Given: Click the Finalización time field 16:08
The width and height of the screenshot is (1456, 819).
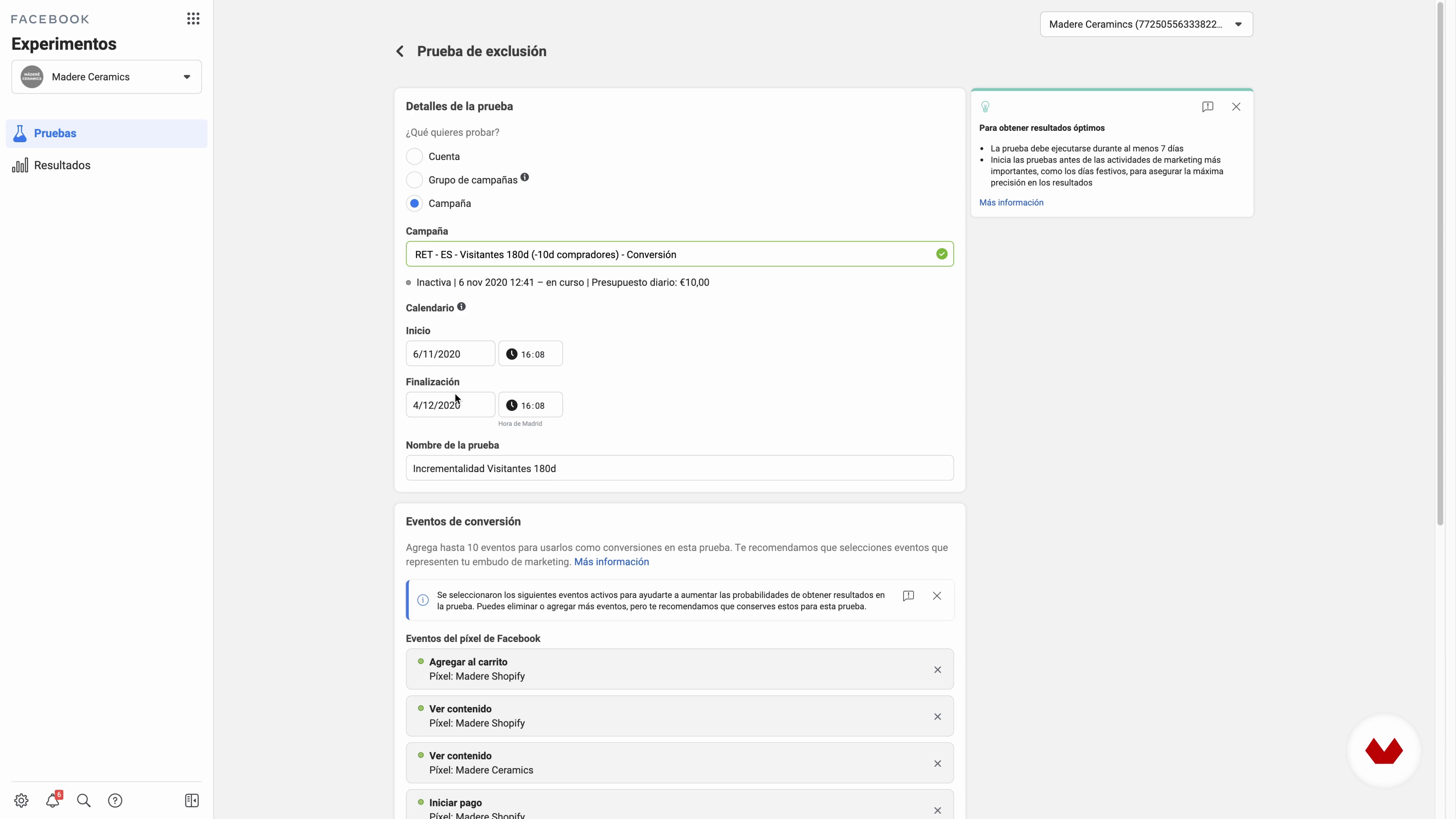Looking at the screenshot, I should click(531, 405).
